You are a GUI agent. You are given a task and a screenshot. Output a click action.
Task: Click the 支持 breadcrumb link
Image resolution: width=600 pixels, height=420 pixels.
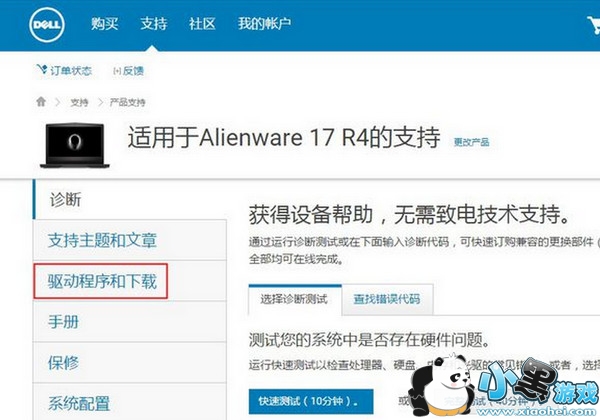[79, 102]
